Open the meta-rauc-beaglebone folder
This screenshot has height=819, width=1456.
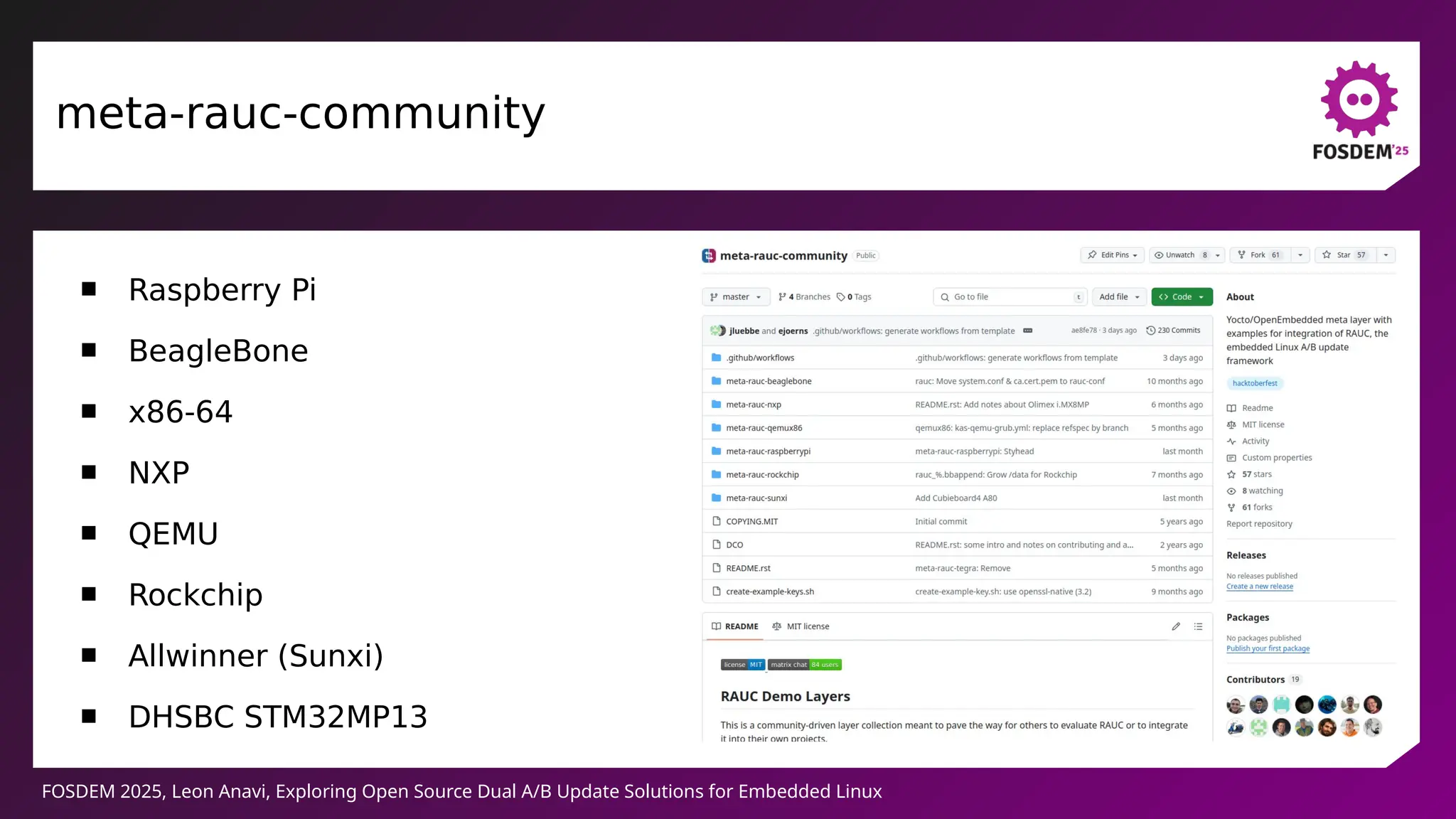click(769, 381)
